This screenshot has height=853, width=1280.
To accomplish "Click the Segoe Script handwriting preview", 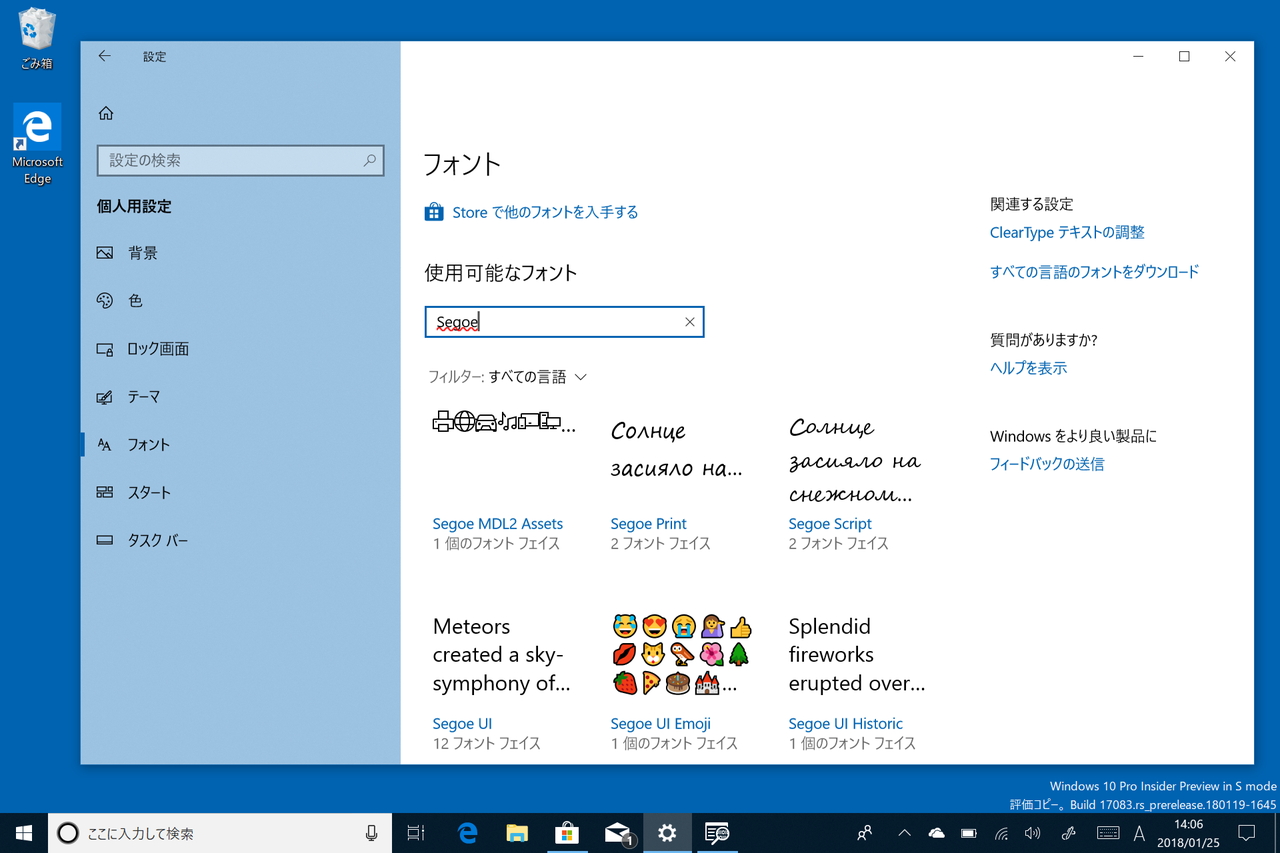I will click(856, 460).
